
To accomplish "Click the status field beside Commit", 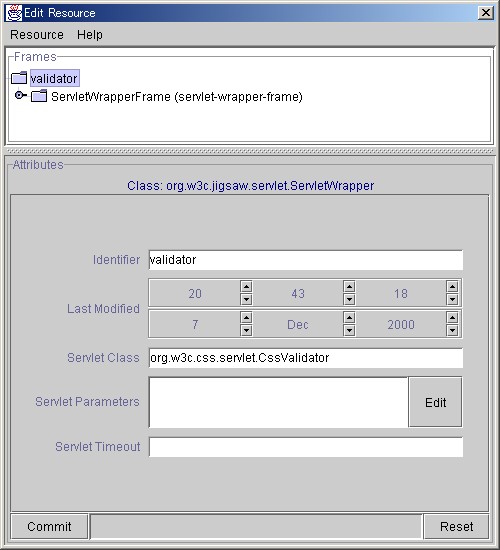I will click(256, 526).
